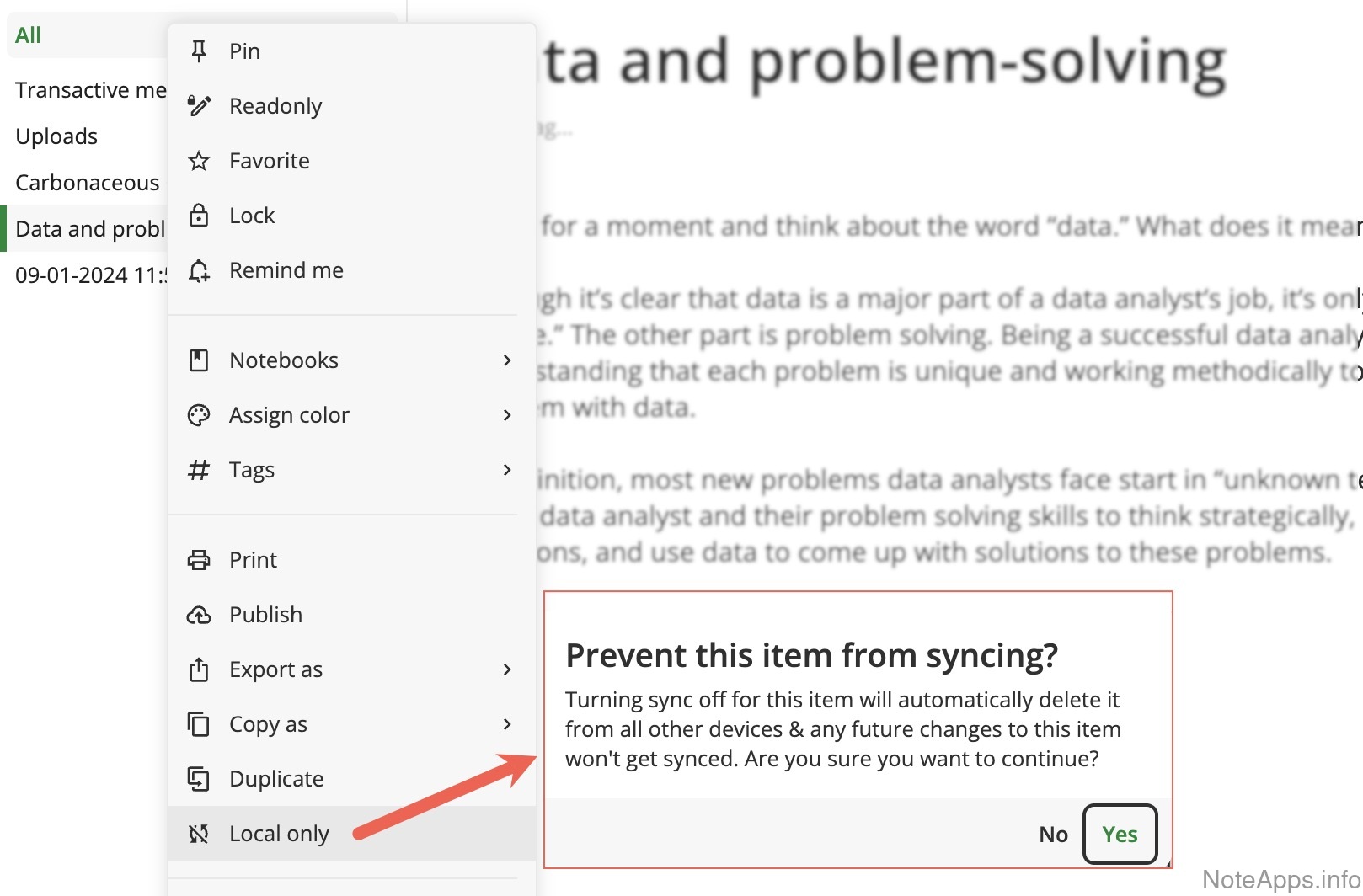Screen dimensions: 1363x896
Task: Click the Remind me bell icon
Action: (199, 270)
